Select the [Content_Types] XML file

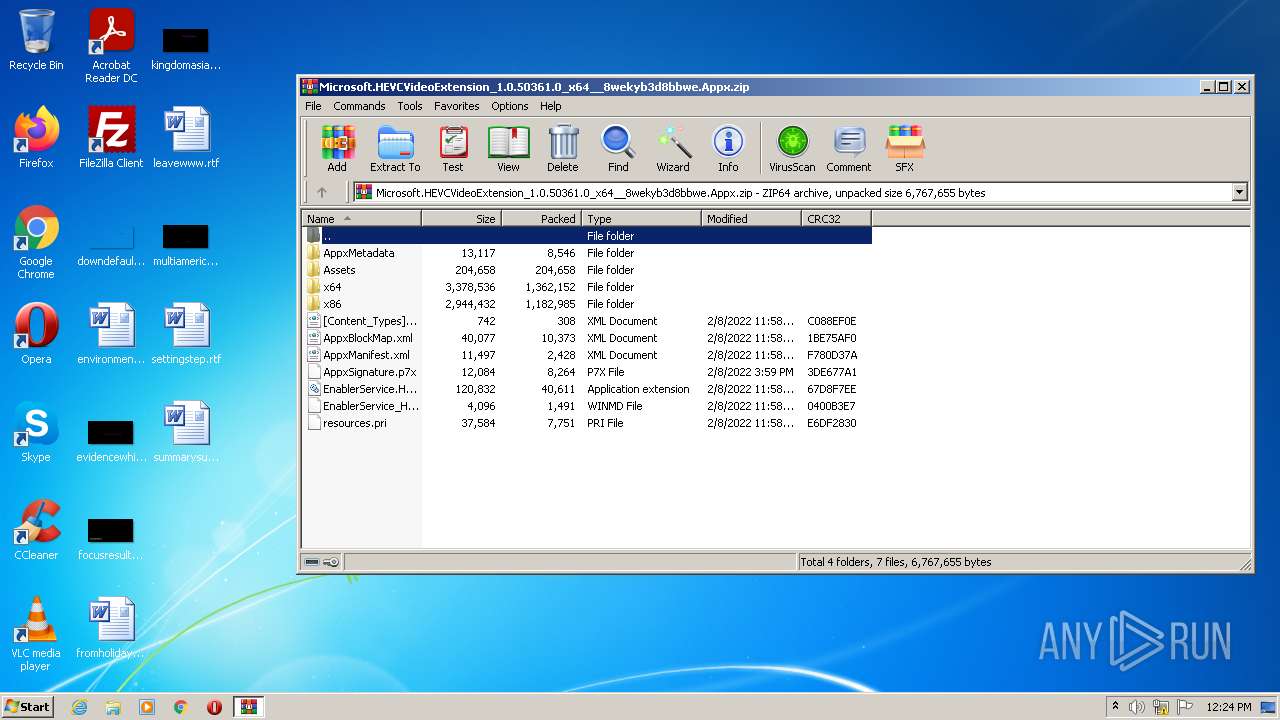[587, 321]
